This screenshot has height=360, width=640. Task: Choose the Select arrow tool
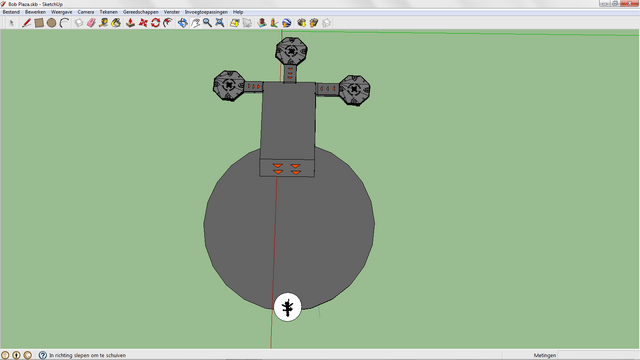(11, 23)
